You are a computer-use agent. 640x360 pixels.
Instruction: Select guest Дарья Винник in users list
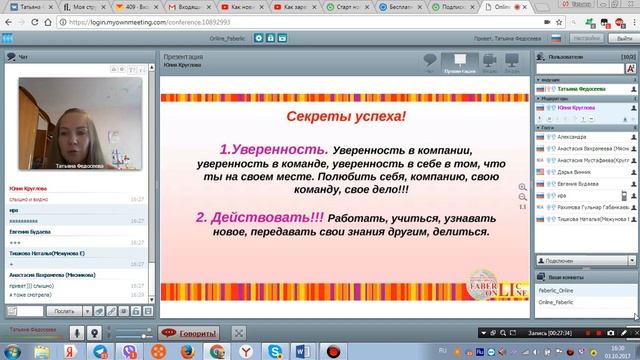click(586, 172)
